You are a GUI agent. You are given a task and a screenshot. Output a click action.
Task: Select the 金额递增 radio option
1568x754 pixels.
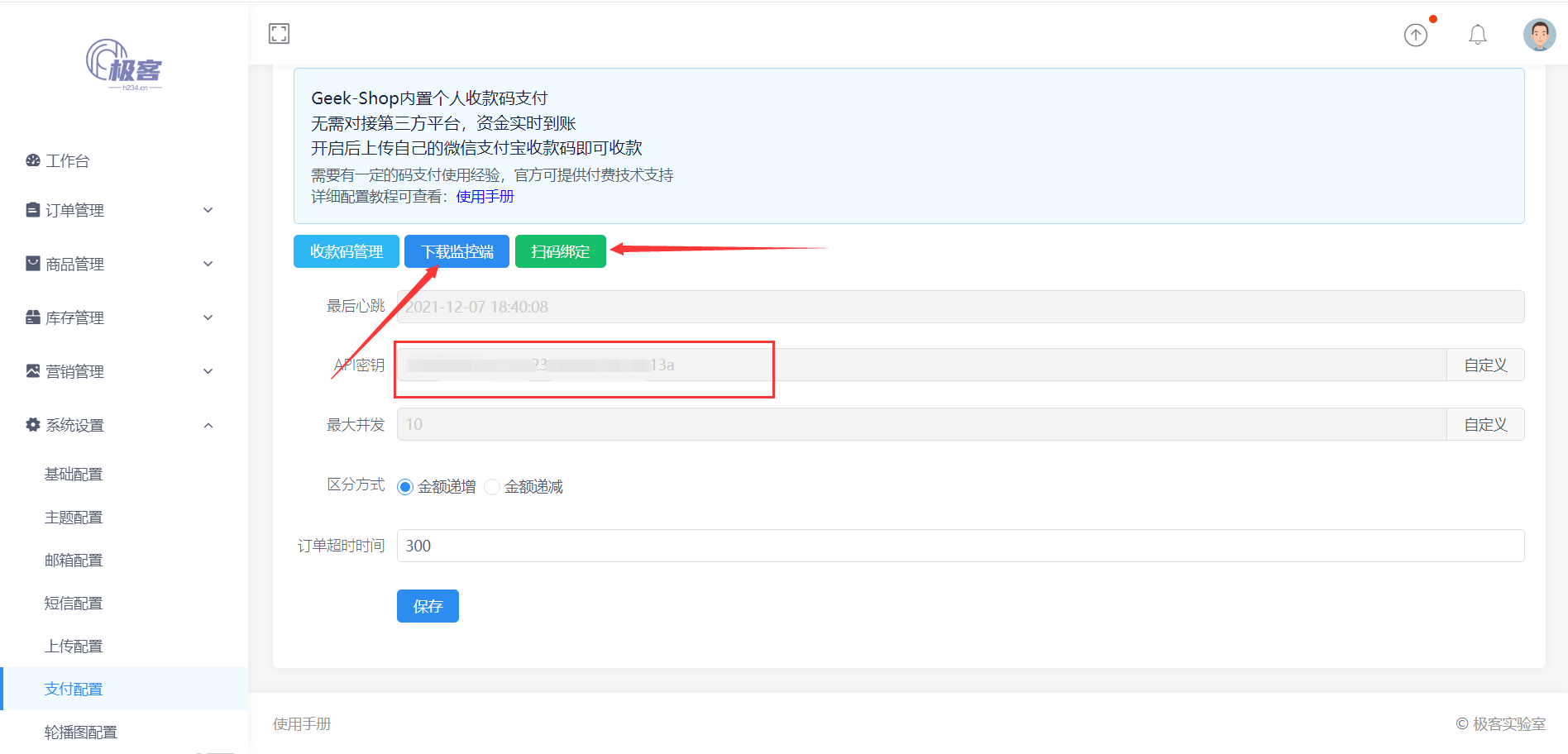point(405,487)
